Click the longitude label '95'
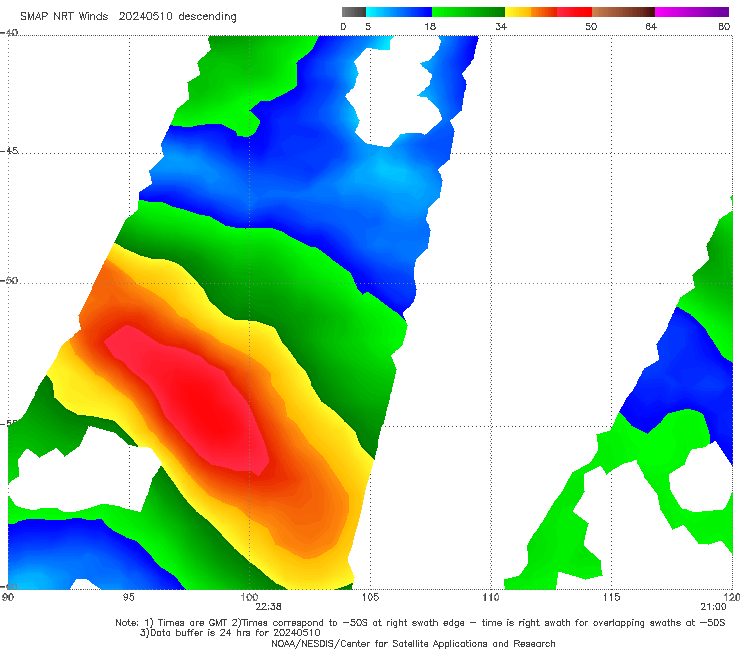 (x=128, y=598)
